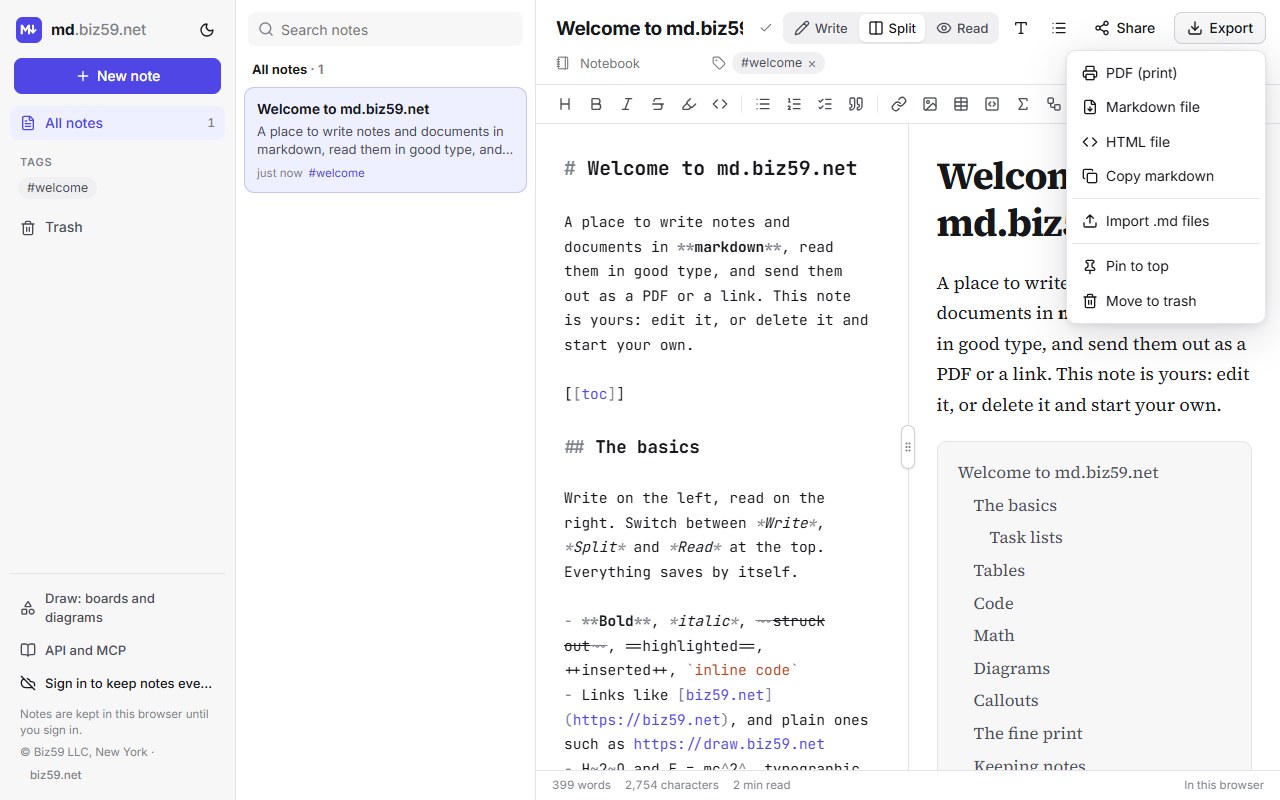Insert a math formula with the sigma icon
Viewport: 1280px width, 800px height.
1023,104
